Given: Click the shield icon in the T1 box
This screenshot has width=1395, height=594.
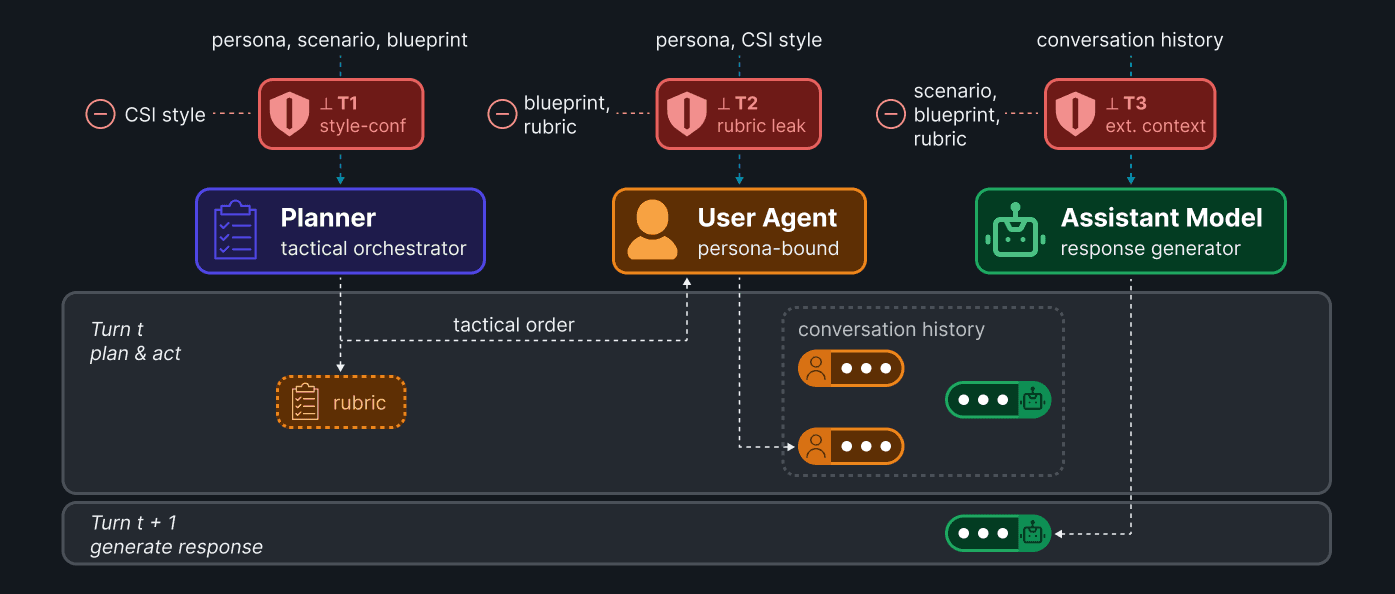Looking at the screenshot, I should pyautogui.click(x=288, y=114).
